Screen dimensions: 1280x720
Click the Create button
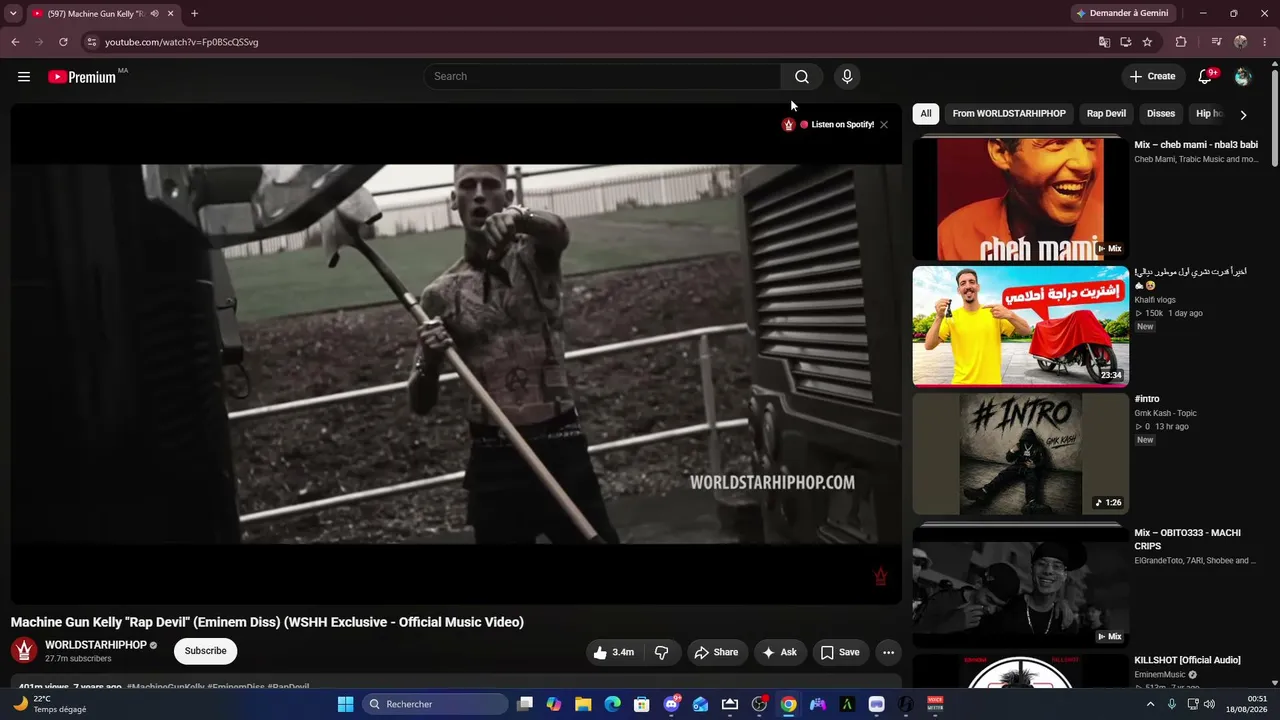click(x=1152, y=77)
